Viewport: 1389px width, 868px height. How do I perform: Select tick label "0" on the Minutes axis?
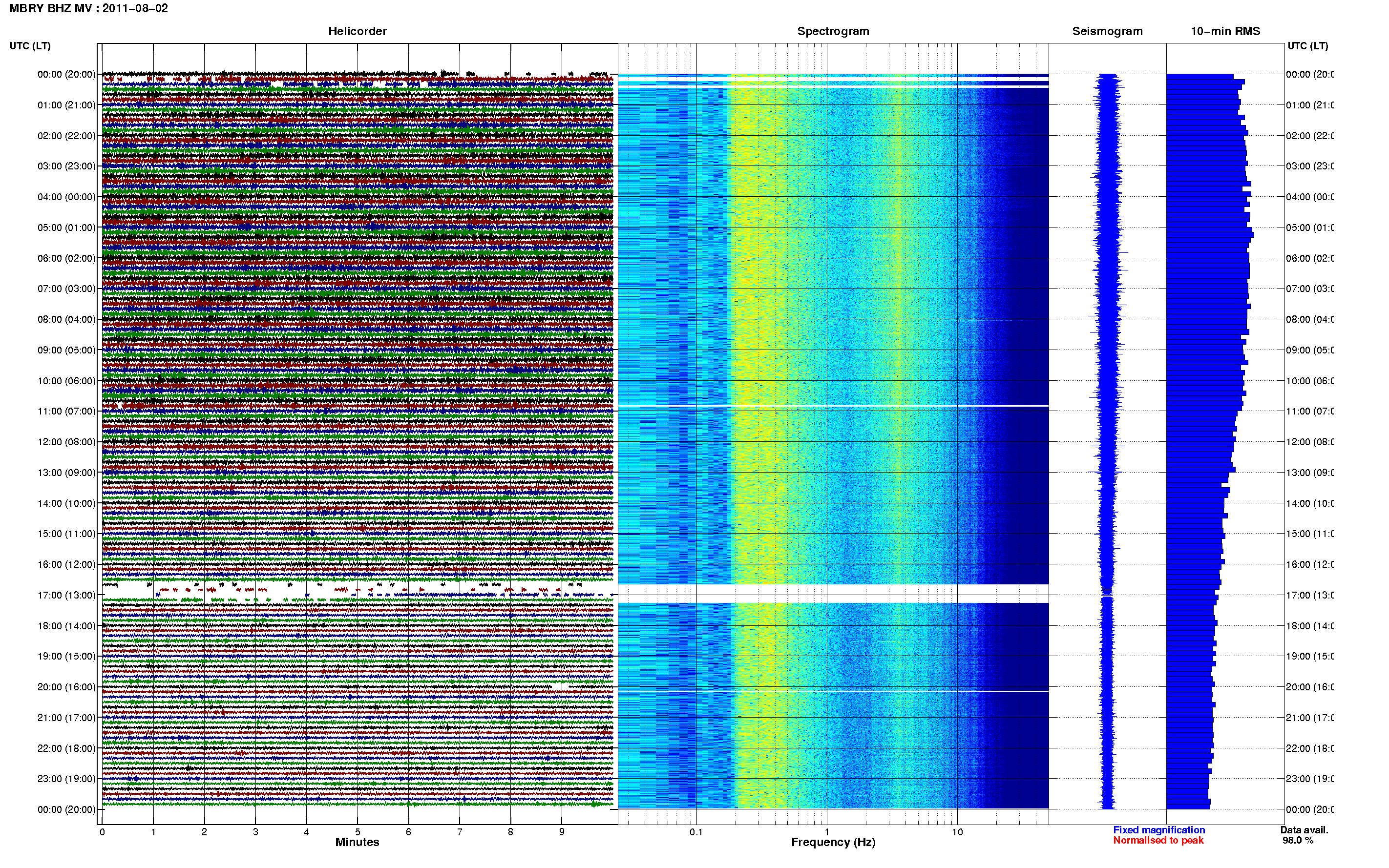[102, 832]
